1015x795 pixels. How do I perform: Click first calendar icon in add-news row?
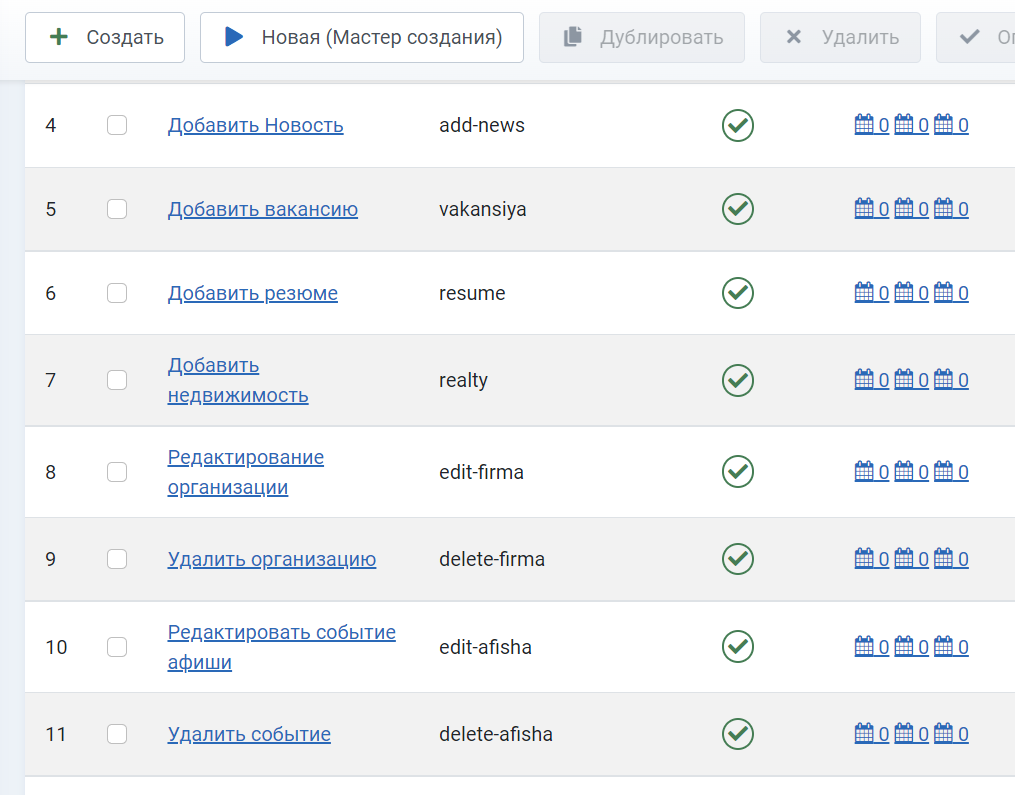(x=864, y=125)
